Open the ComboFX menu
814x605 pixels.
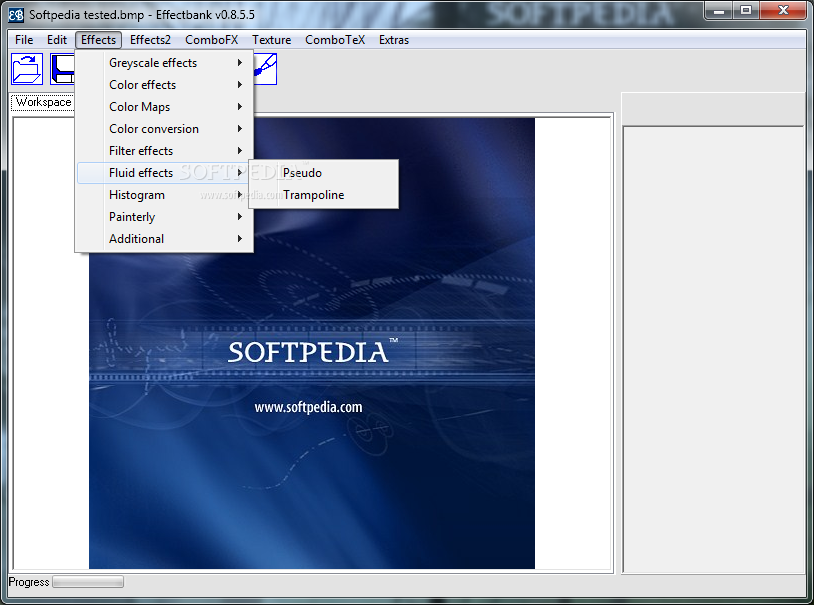(211, 40)
